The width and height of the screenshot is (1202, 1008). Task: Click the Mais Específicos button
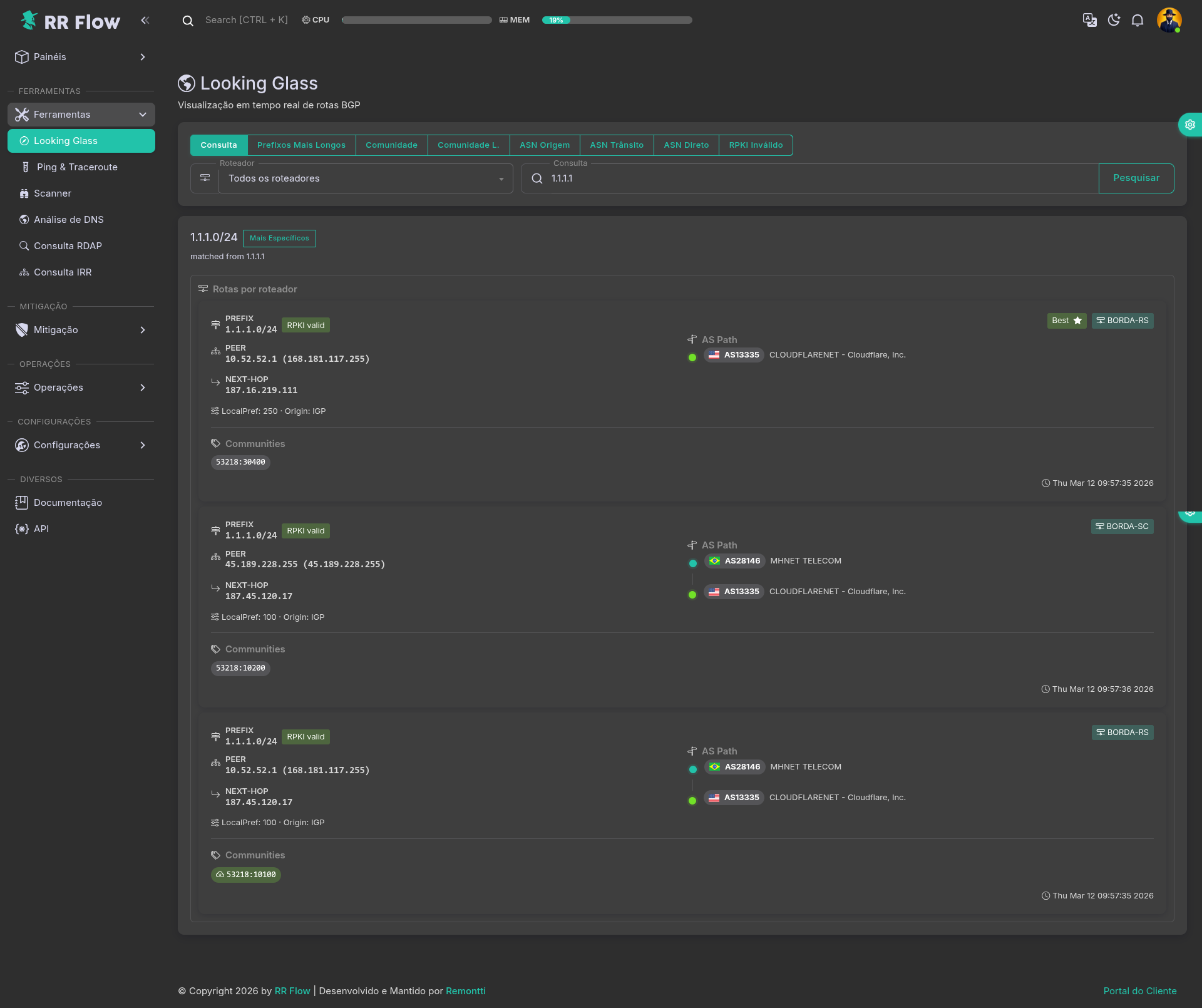279,239
